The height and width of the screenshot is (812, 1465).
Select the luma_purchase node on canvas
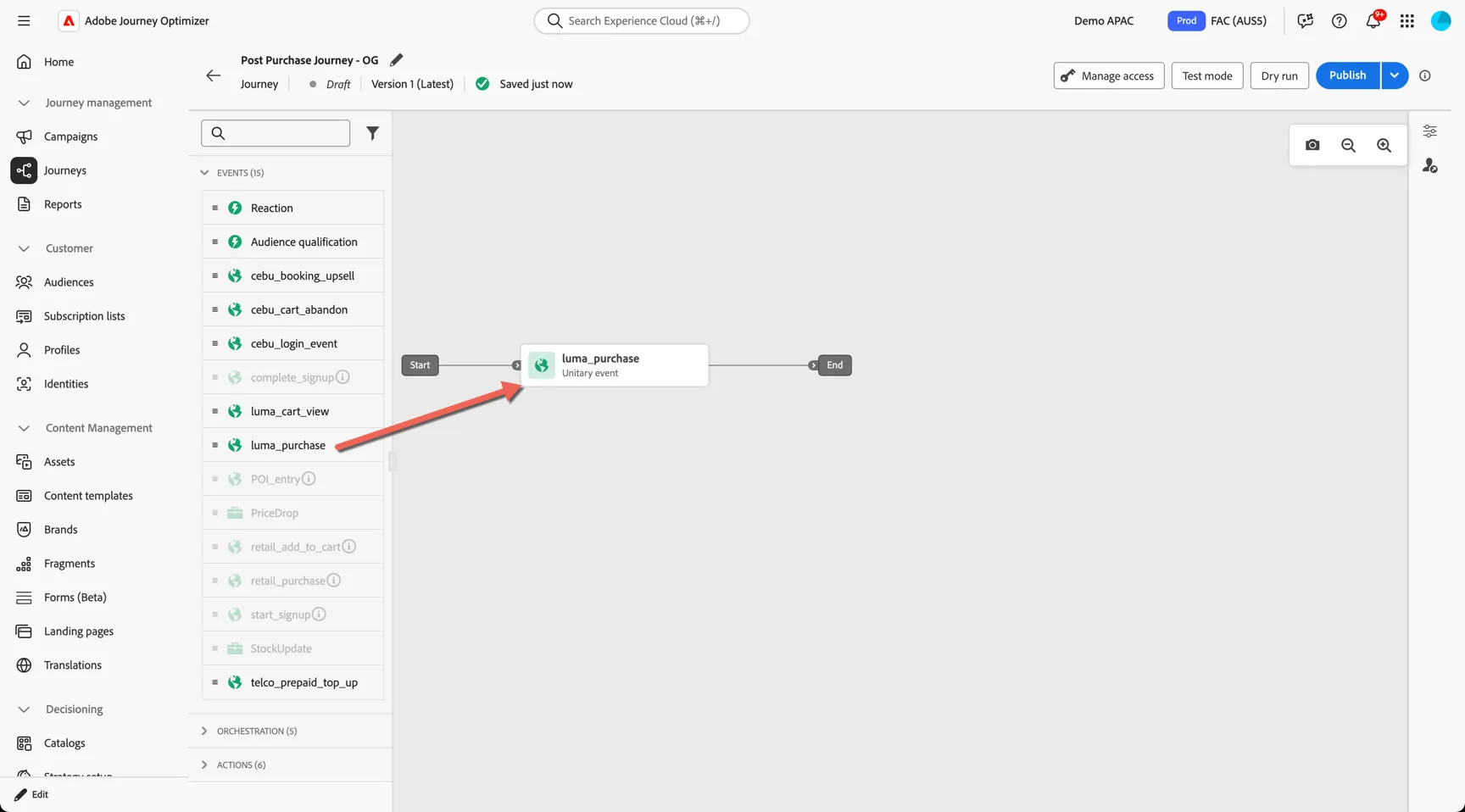[615, 365]
